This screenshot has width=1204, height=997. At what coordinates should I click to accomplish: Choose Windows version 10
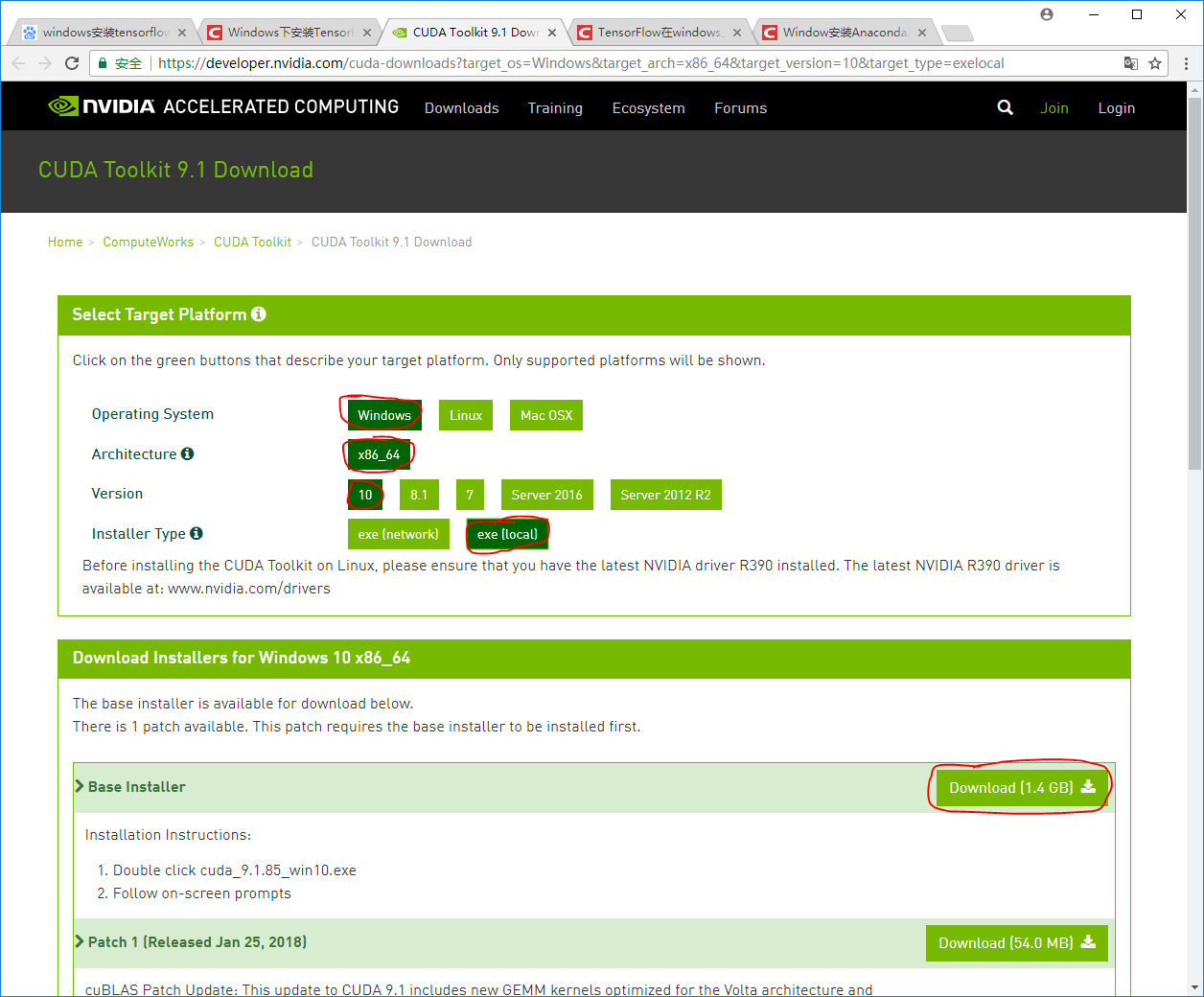pyautogui.click(x=365, y=495)
